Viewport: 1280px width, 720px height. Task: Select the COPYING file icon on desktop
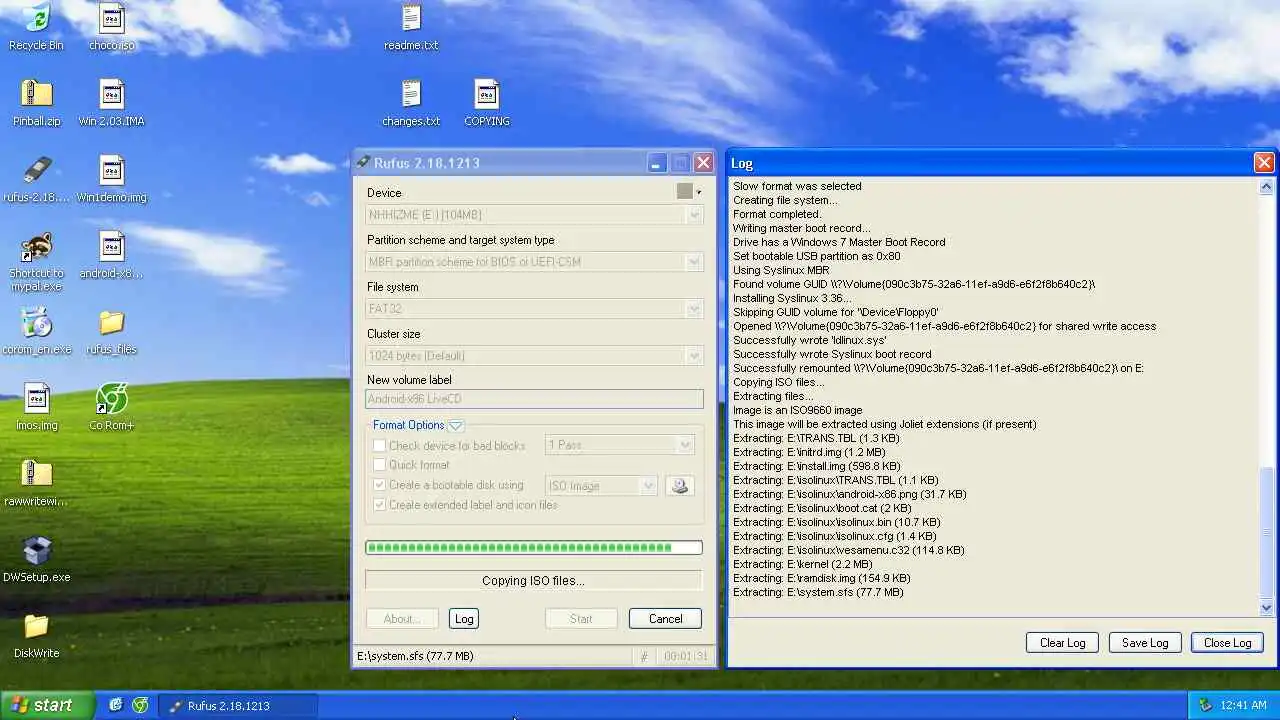pos(487,102)
